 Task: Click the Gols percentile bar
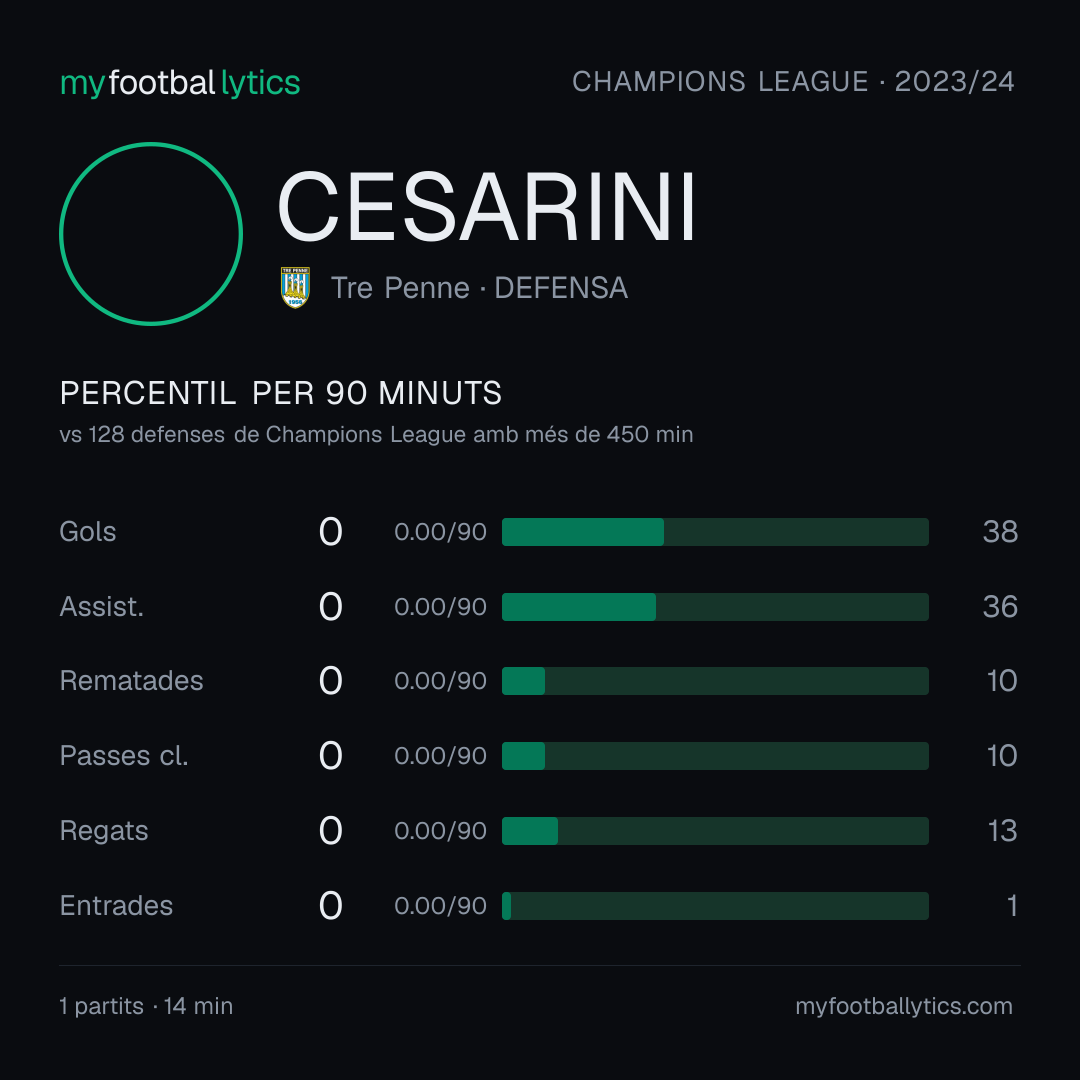coord(715,532)
